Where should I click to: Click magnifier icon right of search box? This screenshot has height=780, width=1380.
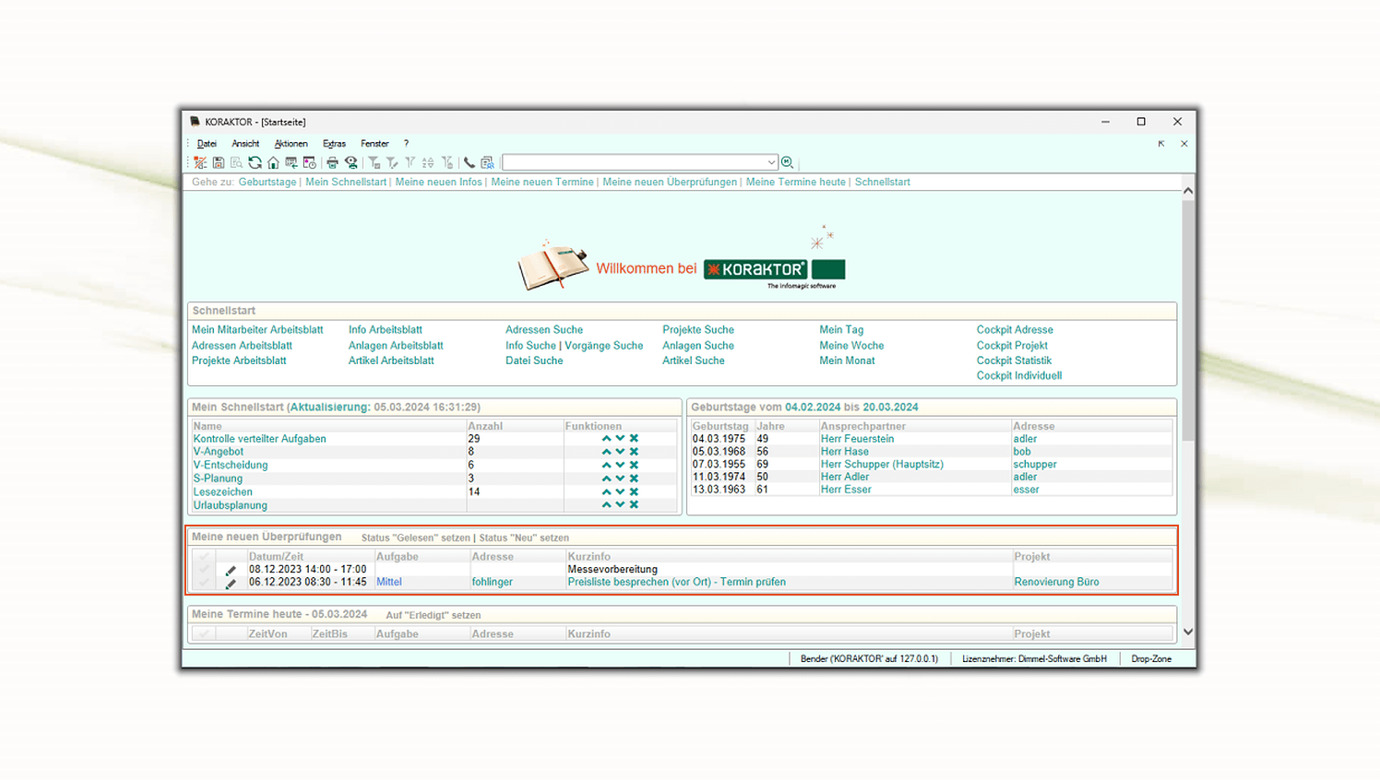pyautogui.click(x=788, y=163)
